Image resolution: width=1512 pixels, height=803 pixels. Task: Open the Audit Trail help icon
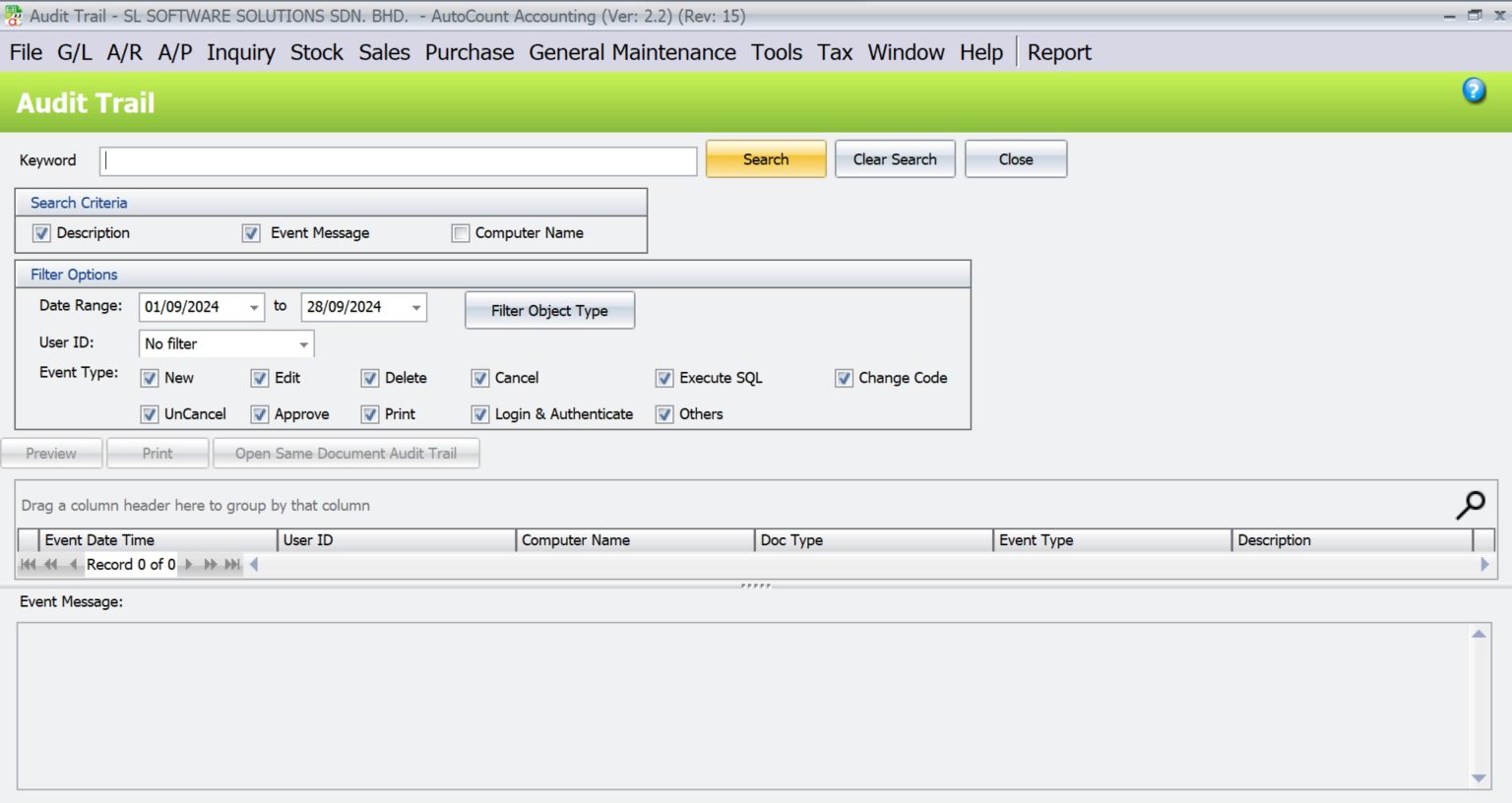tap(1474, 90)
